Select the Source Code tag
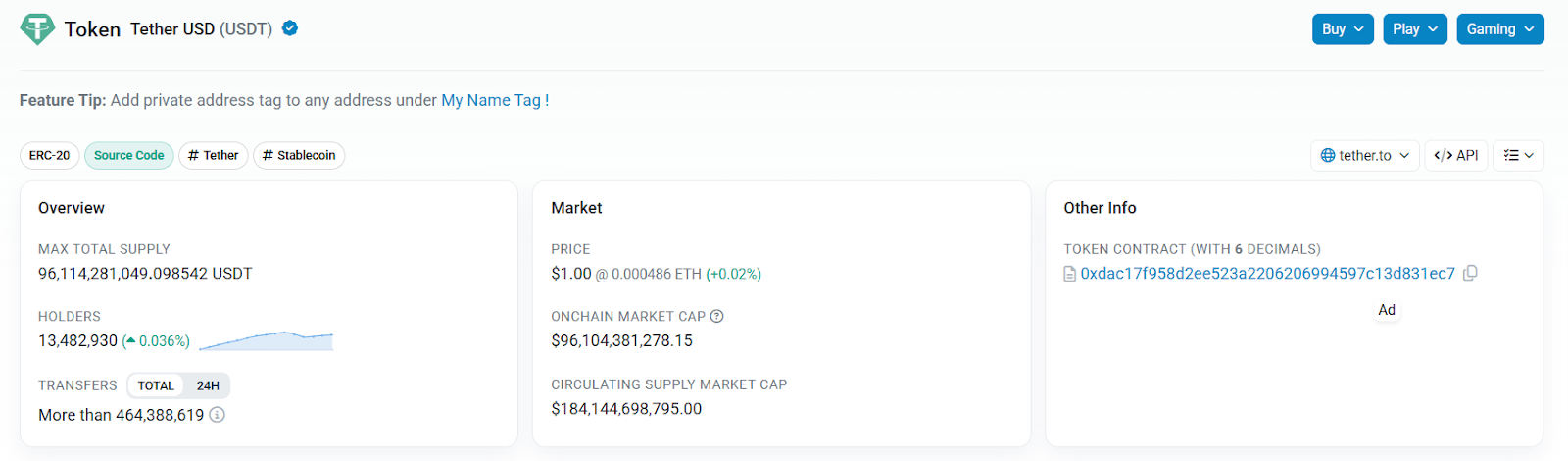 click(129, 155)
